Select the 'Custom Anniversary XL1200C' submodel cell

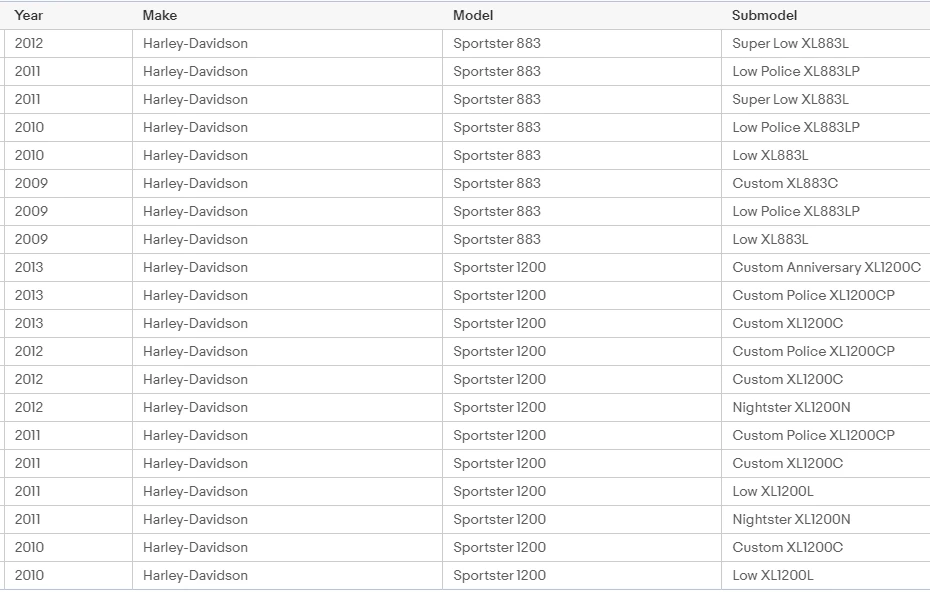(x=826, y=268)
